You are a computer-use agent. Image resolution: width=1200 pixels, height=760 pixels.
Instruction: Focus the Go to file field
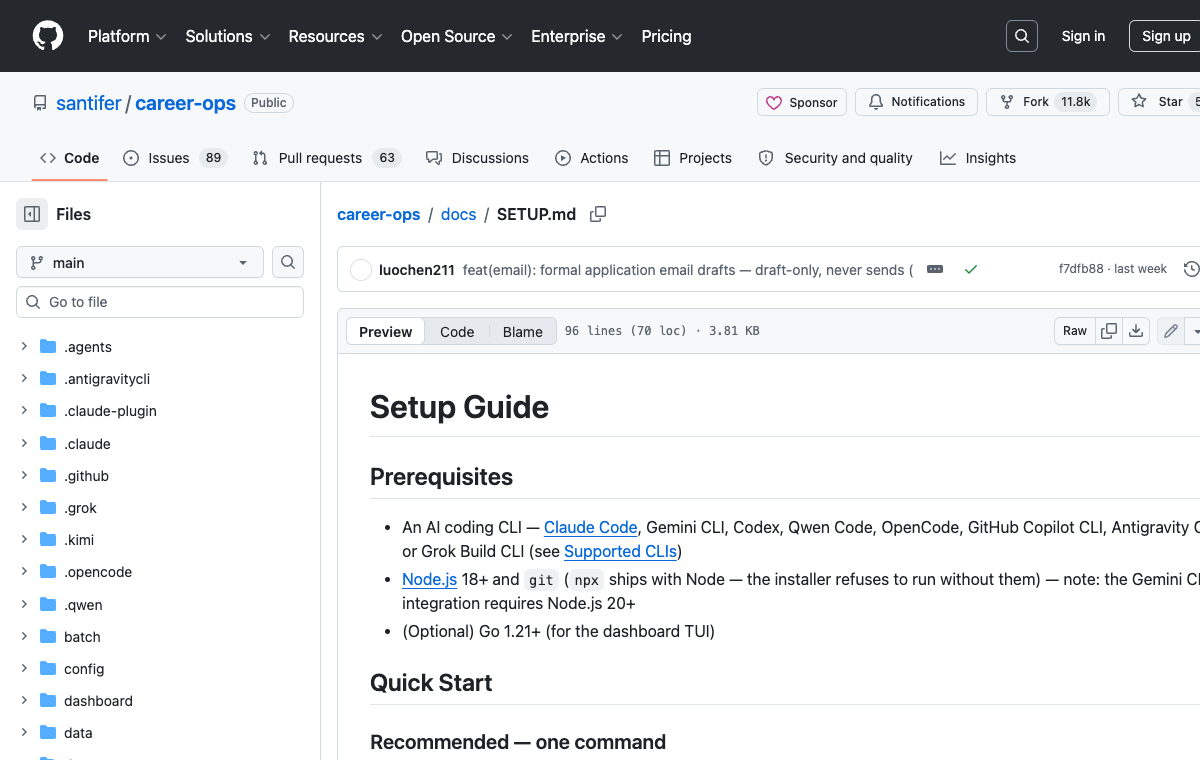[160, 302]
